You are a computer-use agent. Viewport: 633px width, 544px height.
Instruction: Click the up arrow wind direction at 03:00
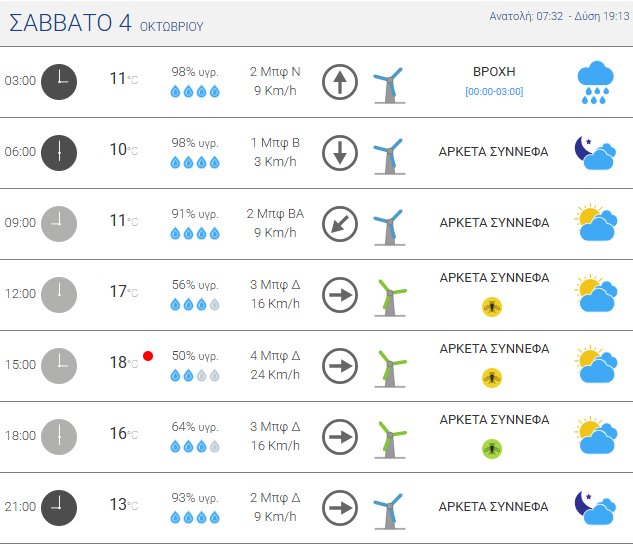(x=340, y=82)
